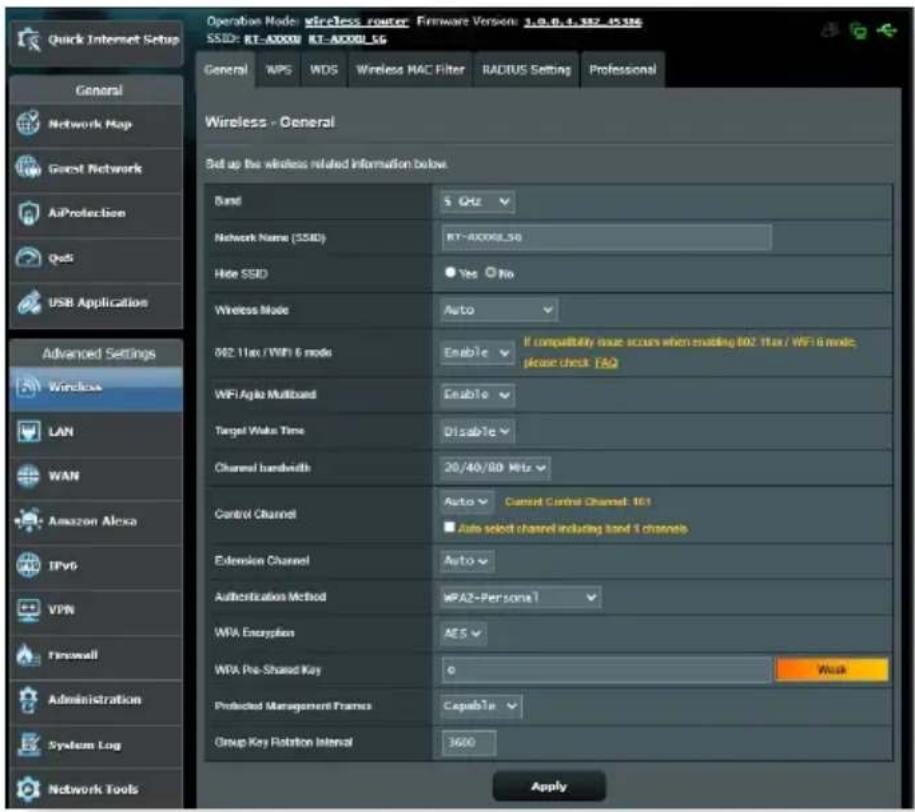915x812 pixels.
Task: Switch to the WDS tab
Action: [324, 69]
